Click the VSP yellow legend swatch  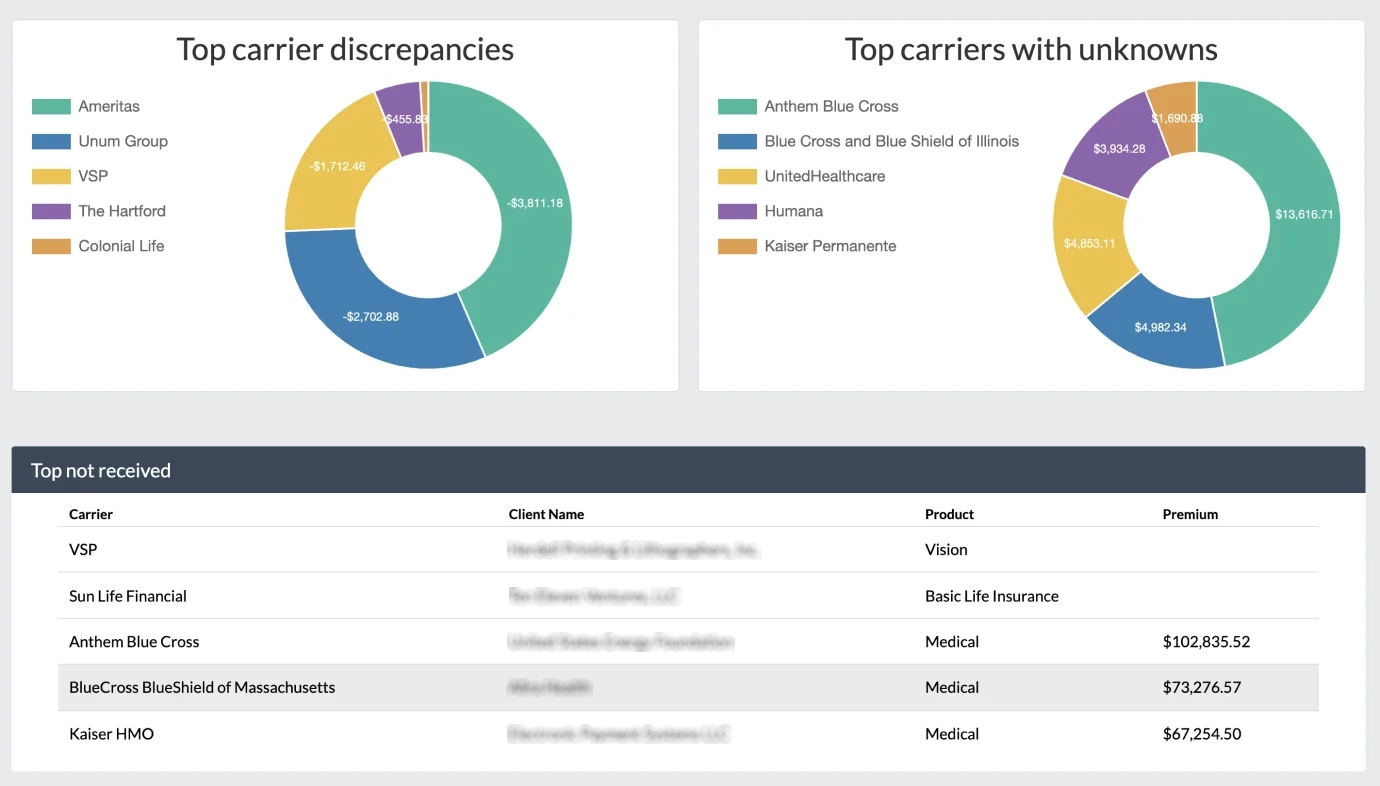[51, 176]
